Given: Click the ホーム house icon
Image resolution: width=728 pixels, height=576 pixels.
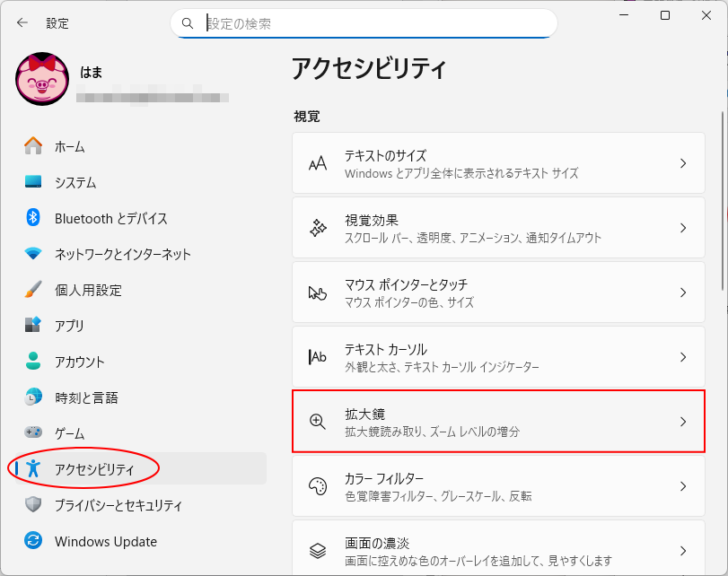Looking at the screenshot, I should [33, 146].
